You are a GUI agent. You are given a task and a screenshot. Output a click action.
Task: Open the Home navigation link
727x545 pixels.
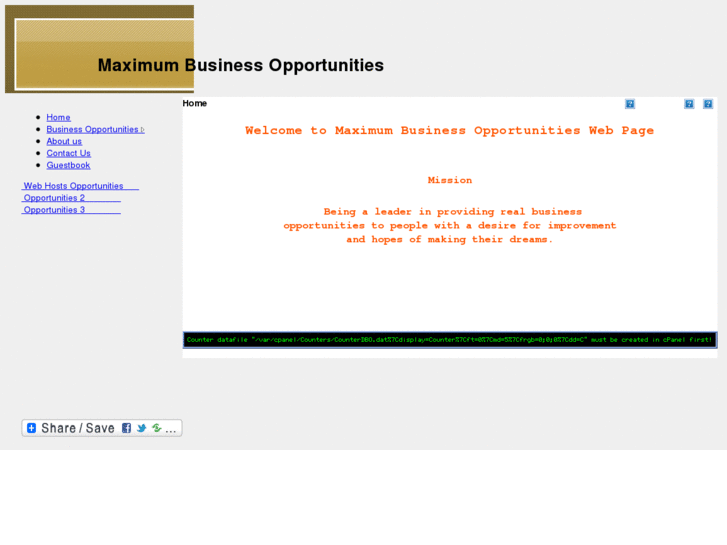coord(58,117)
